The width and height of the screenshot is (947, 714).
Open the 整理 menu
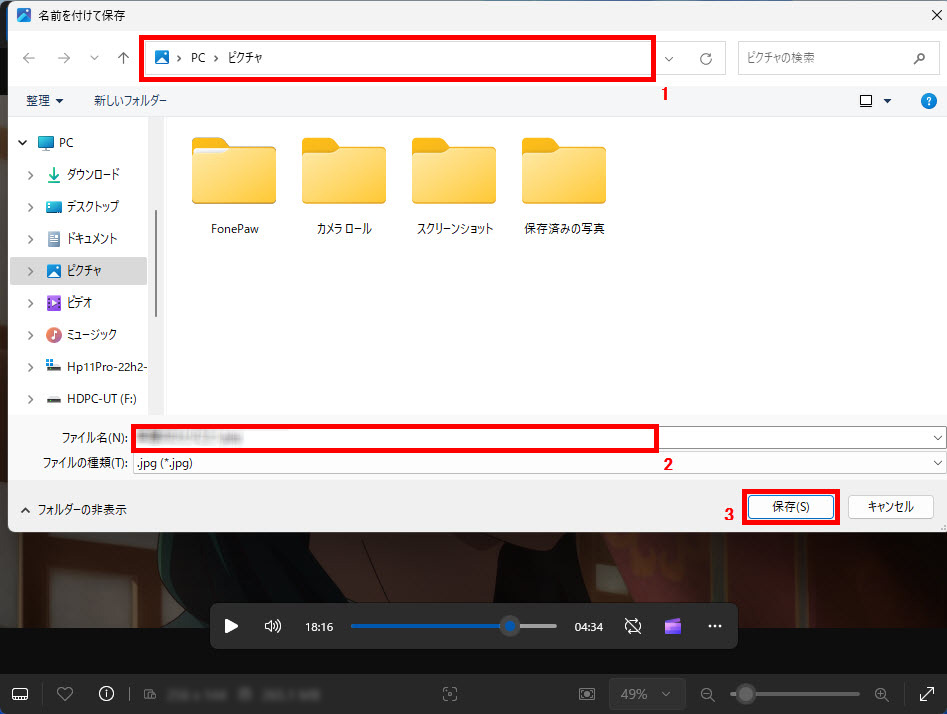coord(45,101)
